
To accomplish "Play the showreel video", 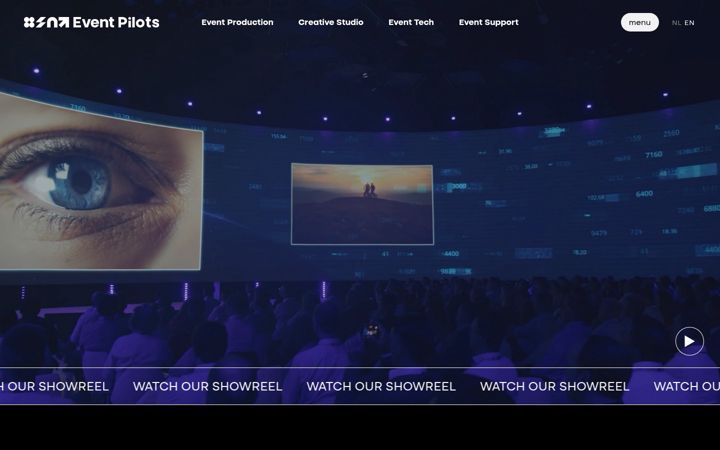I will pyautogui.click(x=689, y=341).
